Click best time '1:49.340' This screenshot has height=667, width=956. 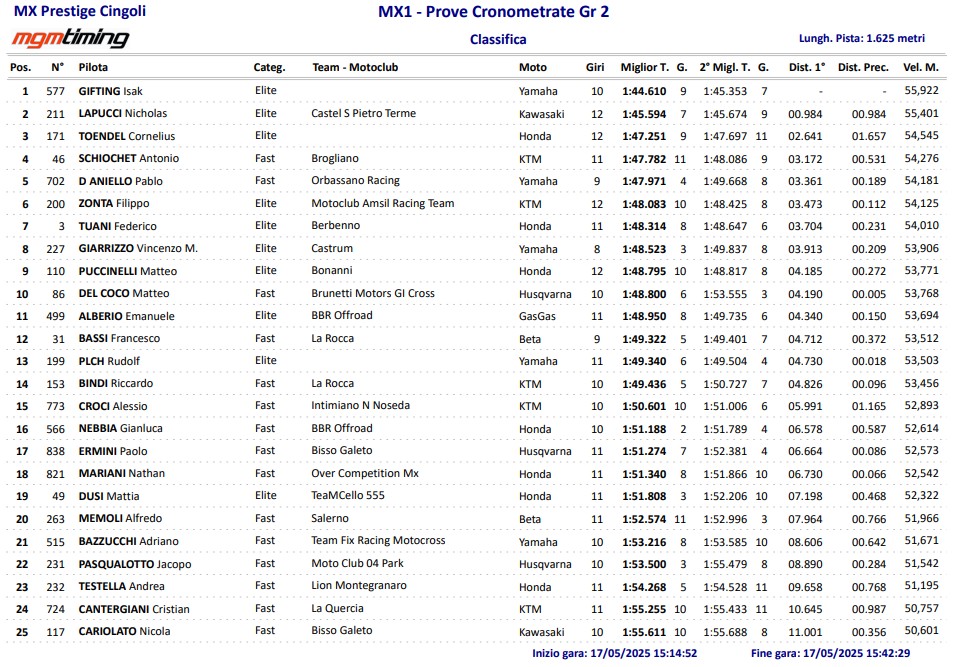point(644,362)
